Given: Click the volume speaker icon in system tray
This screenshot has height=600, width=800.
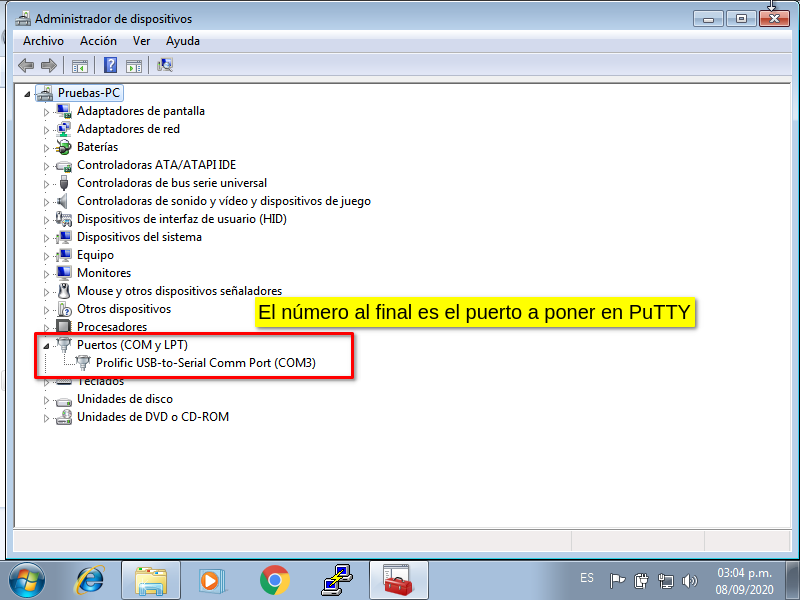Looking at the screenshot, I should coord(689,580).
